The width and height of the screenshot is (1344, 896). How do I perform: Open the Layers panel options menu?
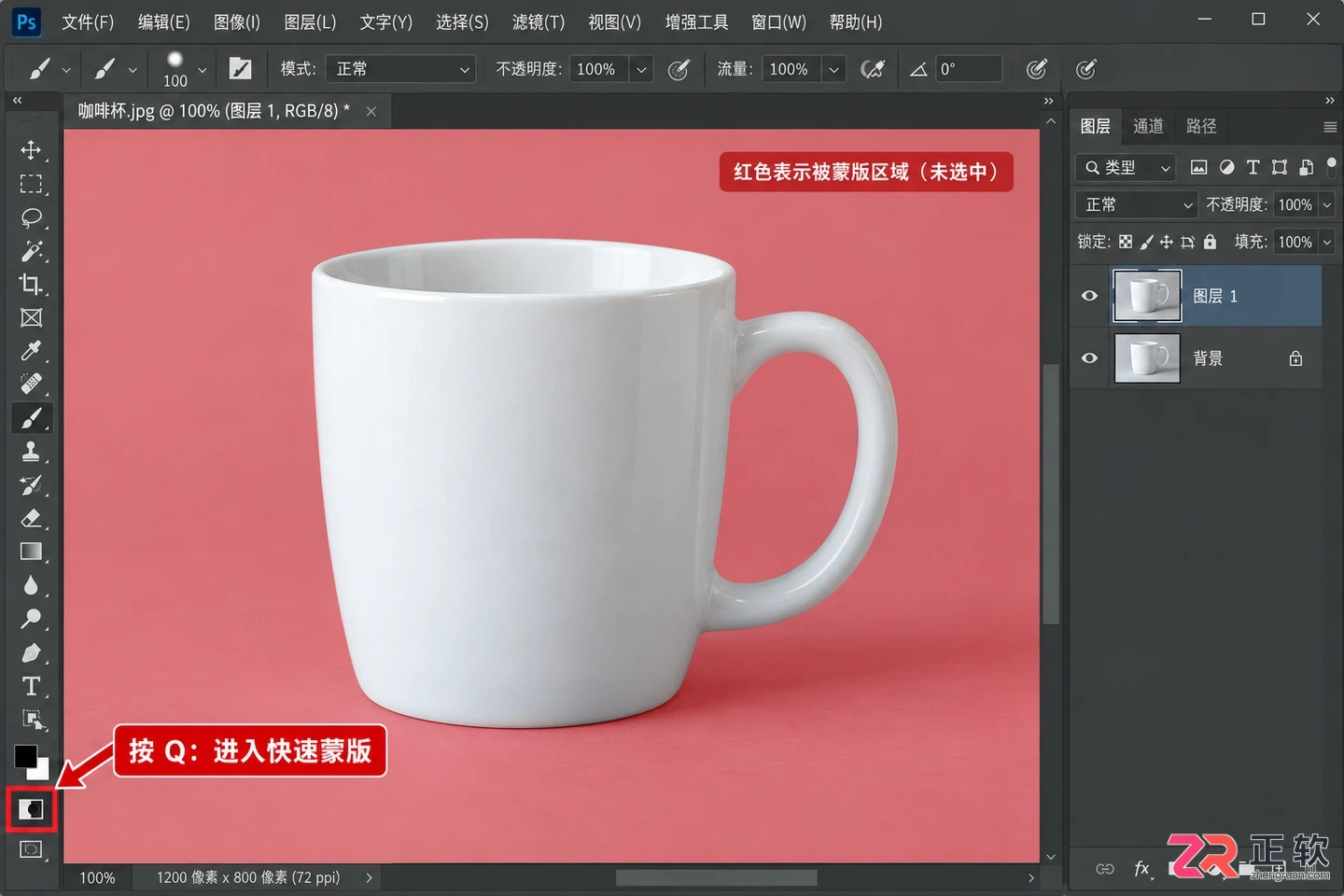coord(1330,127)
